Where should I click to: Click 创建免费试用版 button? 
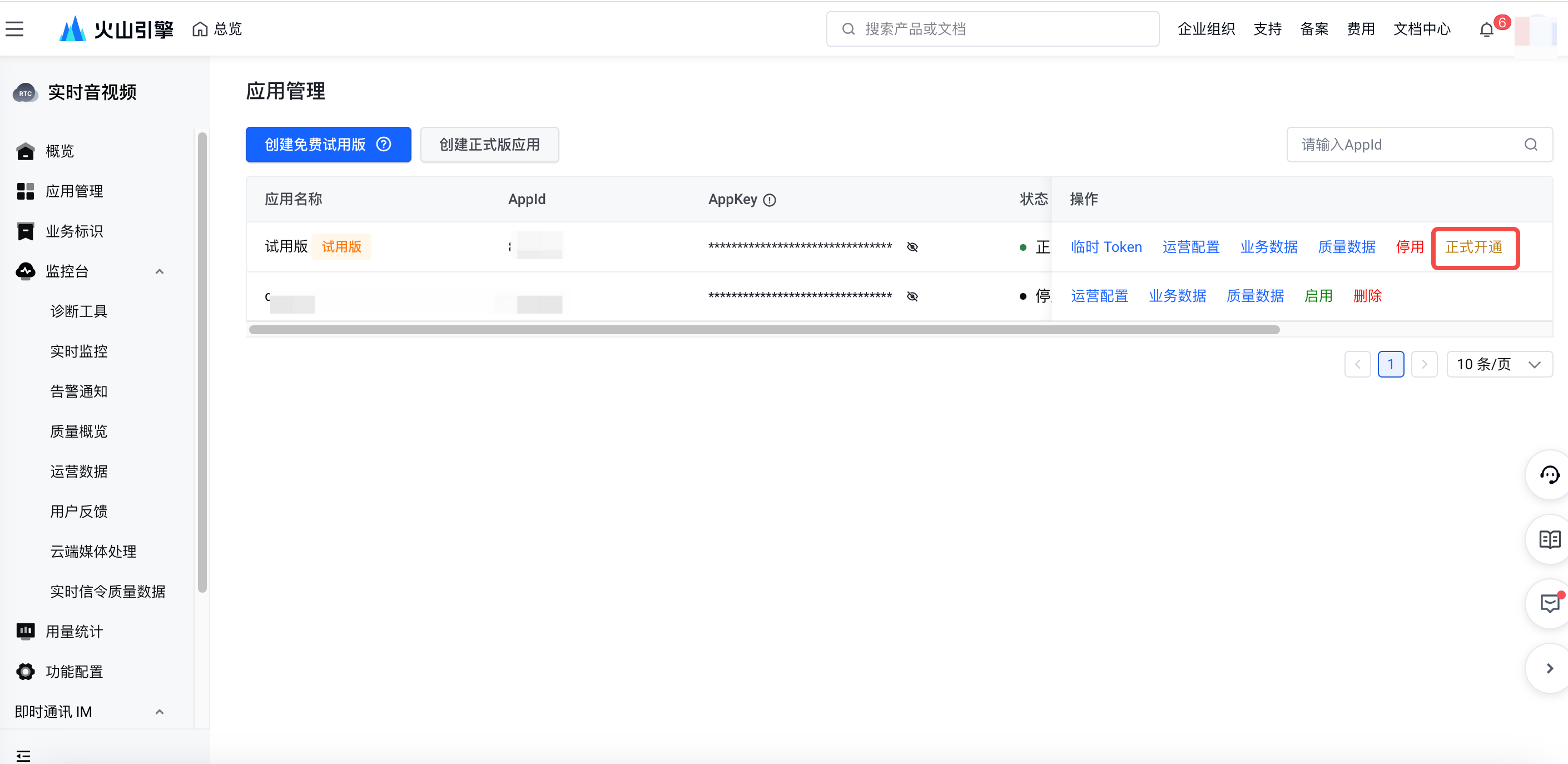point(328,144)
